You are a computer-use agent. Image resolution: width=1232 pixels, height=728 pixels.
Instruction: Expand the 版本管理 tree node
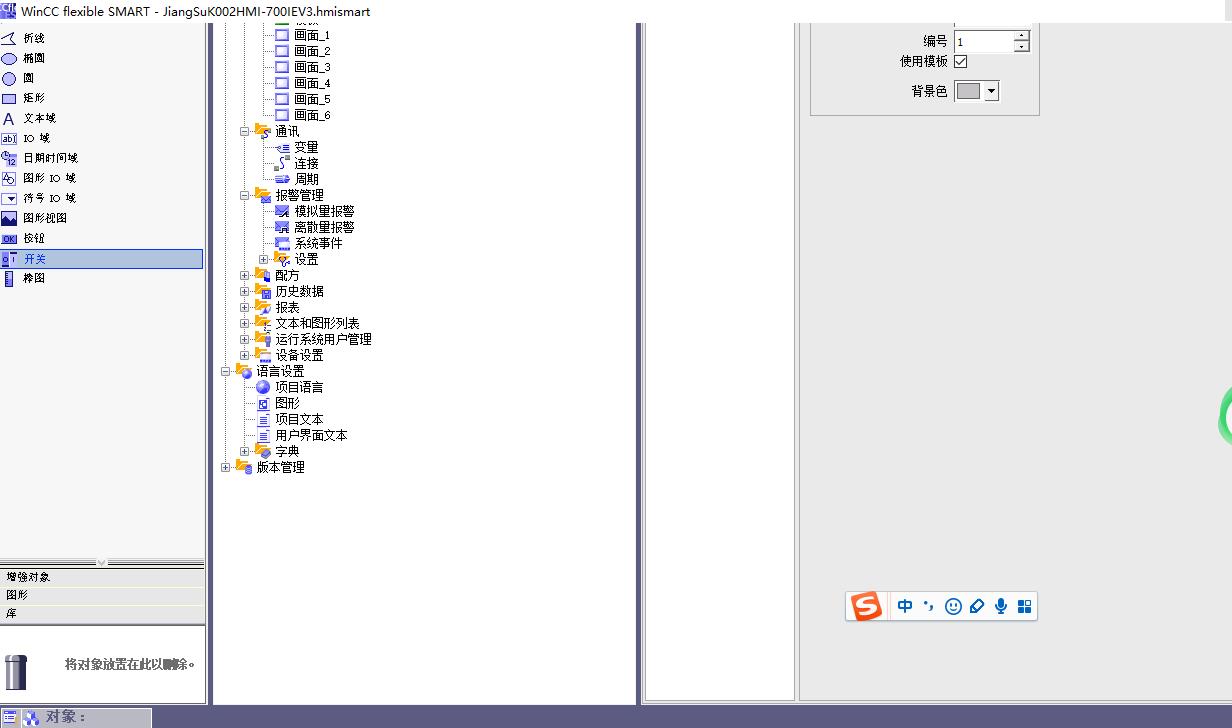click(226, 467)
